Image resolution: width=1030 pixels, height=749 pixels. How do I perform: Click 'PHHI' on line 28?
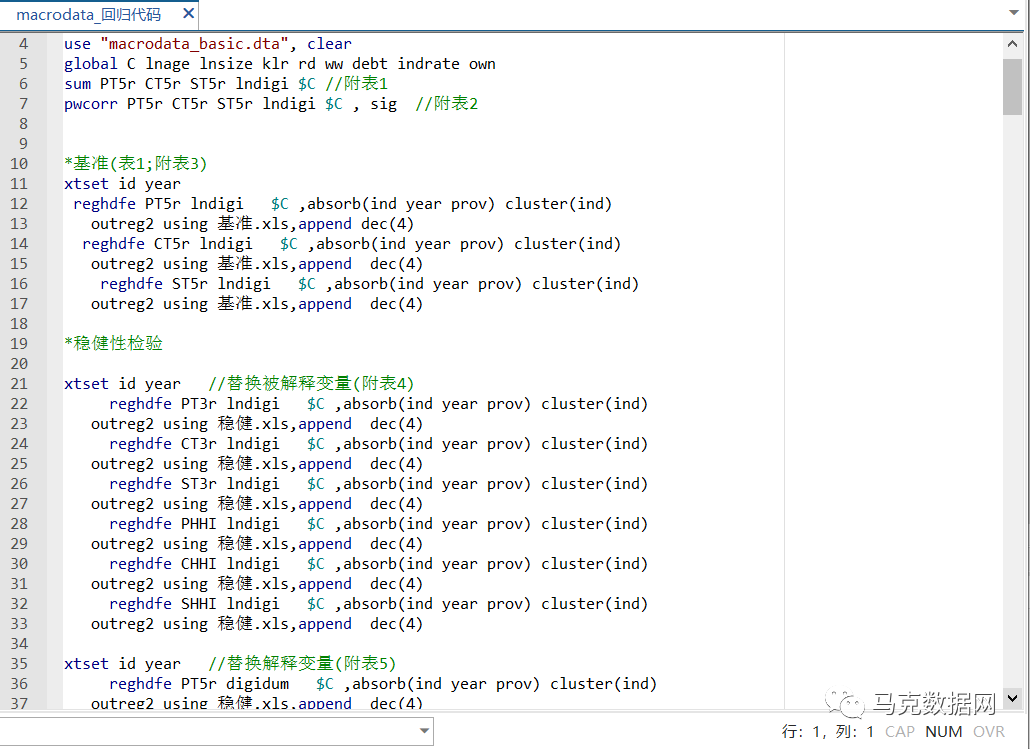(199, 524)
